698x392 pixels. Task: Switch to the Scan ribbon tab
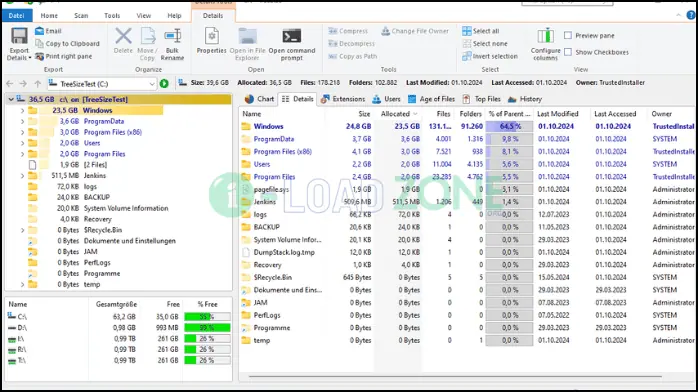pos(81,16)
